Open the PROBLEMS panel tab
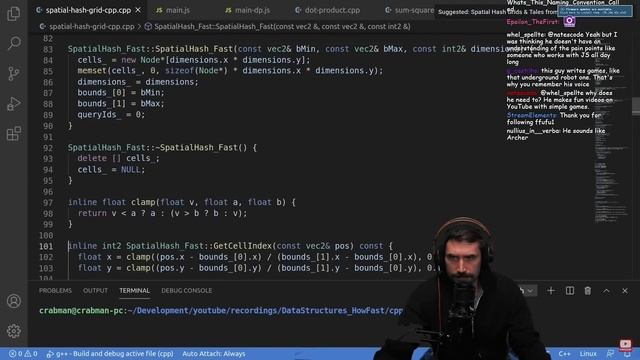 pyautogui.click(x=55, y=291)
